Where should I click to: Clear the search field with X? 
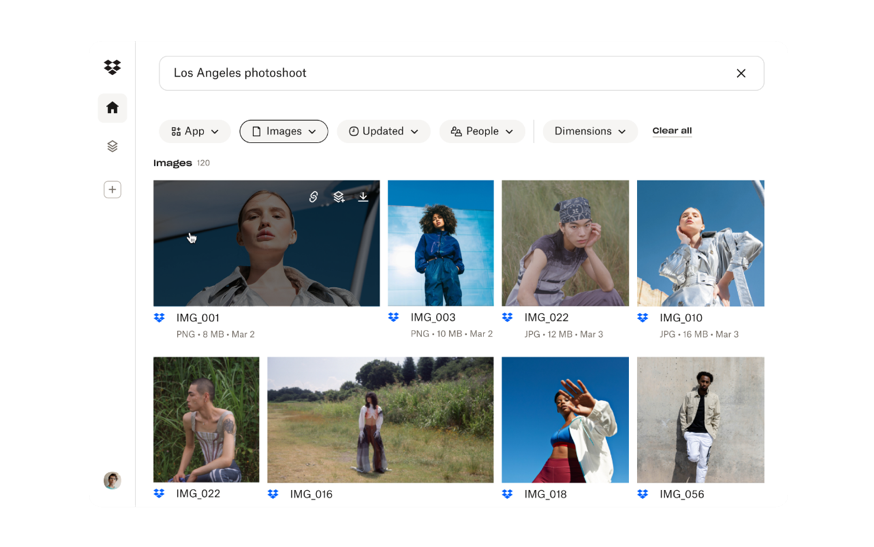click(741, 73)
